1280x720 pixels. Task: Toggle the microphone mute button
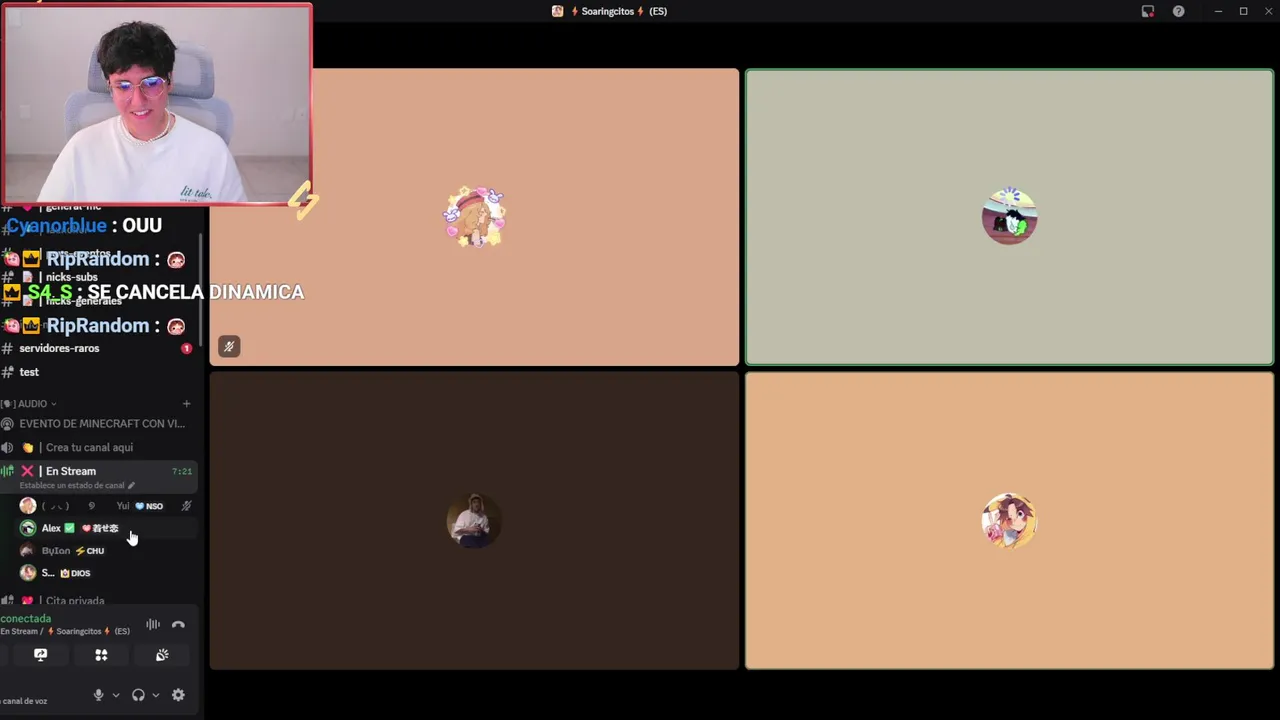click(98, 695)
